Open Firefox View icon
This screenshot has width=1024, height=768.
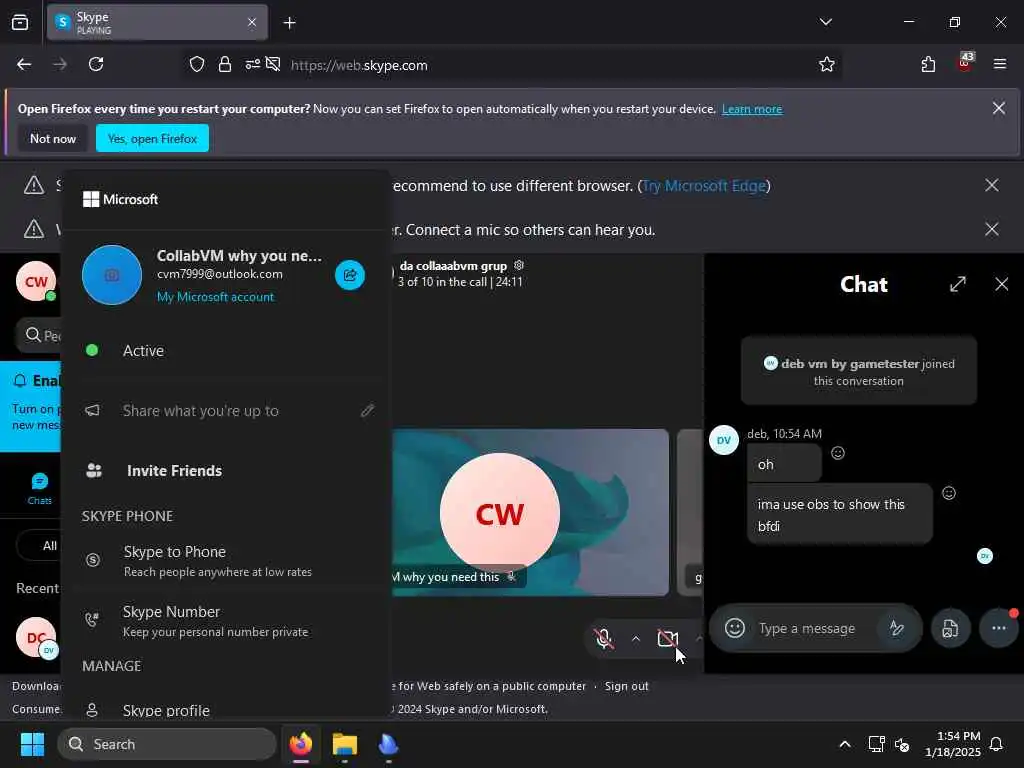point(20,22)
